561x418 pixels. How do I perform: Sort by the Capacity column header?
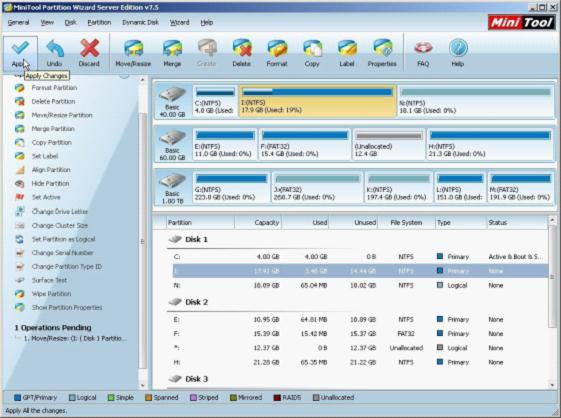(258, 223)
